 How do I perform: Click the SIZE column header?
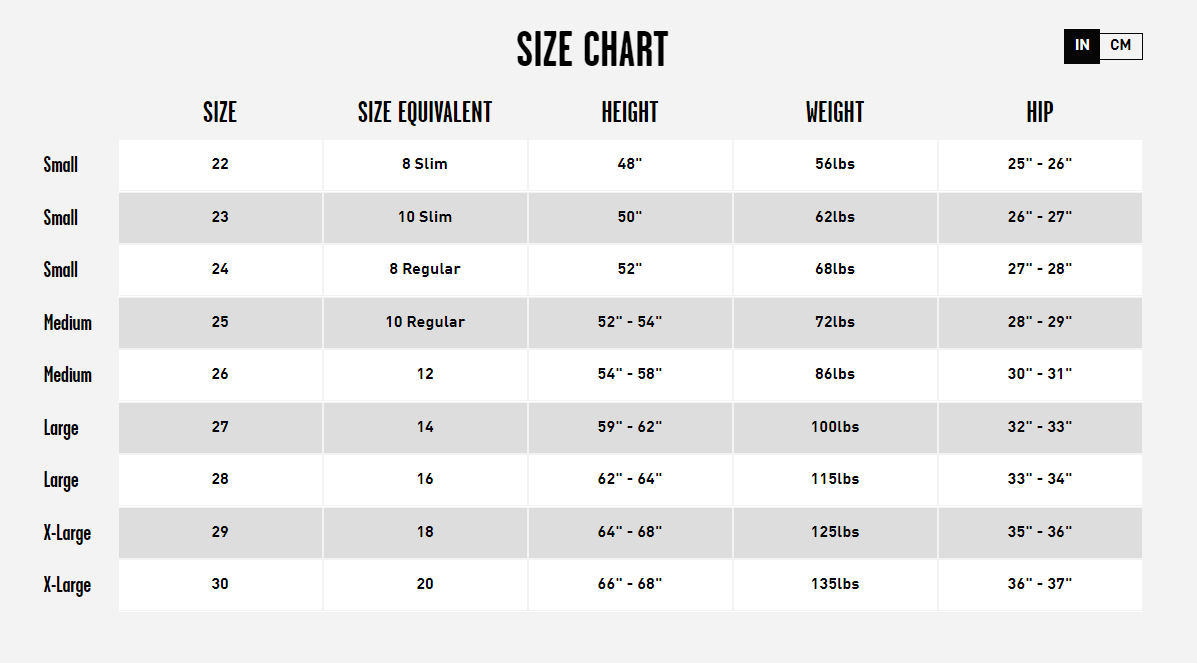coord(220,112)
